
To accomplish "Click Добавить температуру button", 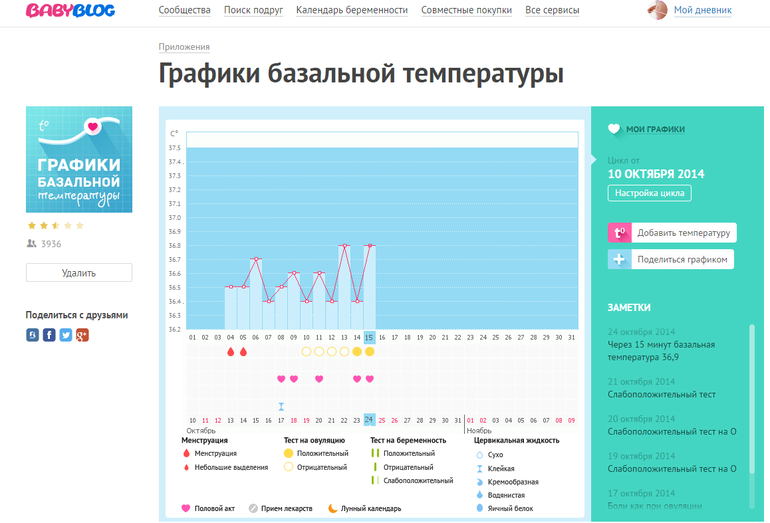I will point(672,233).
